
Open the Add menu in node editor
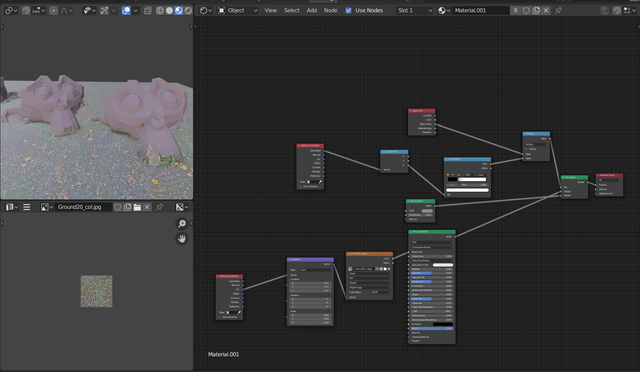tap(312, 11)
